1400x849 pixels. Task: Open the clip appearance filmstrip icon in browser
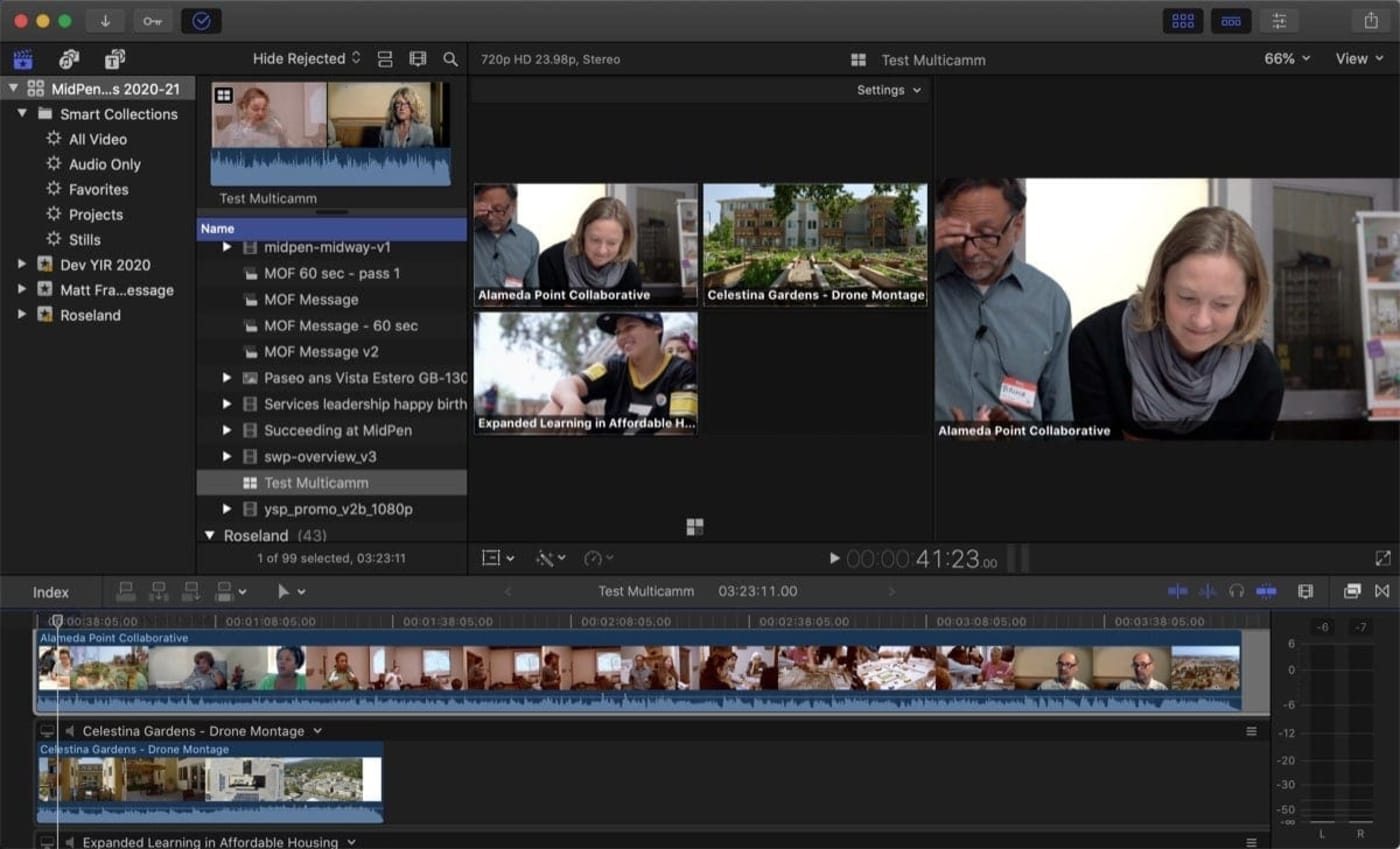pos(418,59)
